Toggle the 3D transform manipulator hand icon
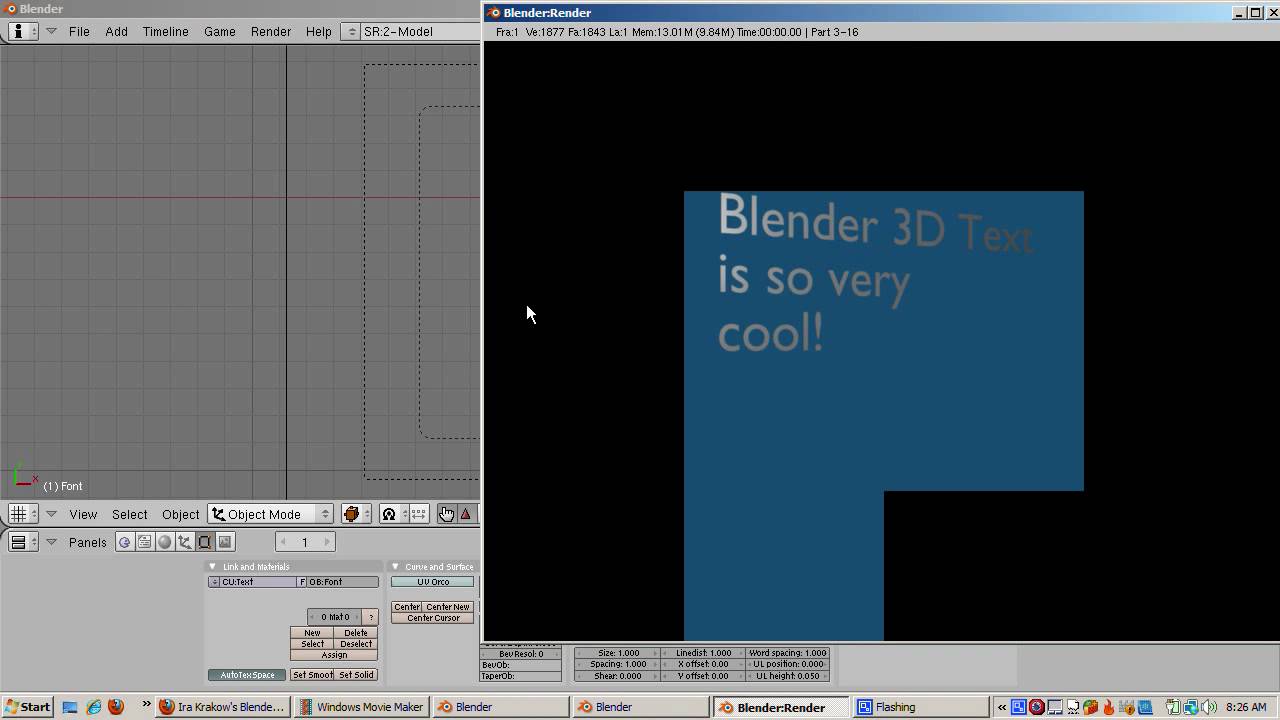Viewport: 1280px width, 720px height. click(446, 514)
